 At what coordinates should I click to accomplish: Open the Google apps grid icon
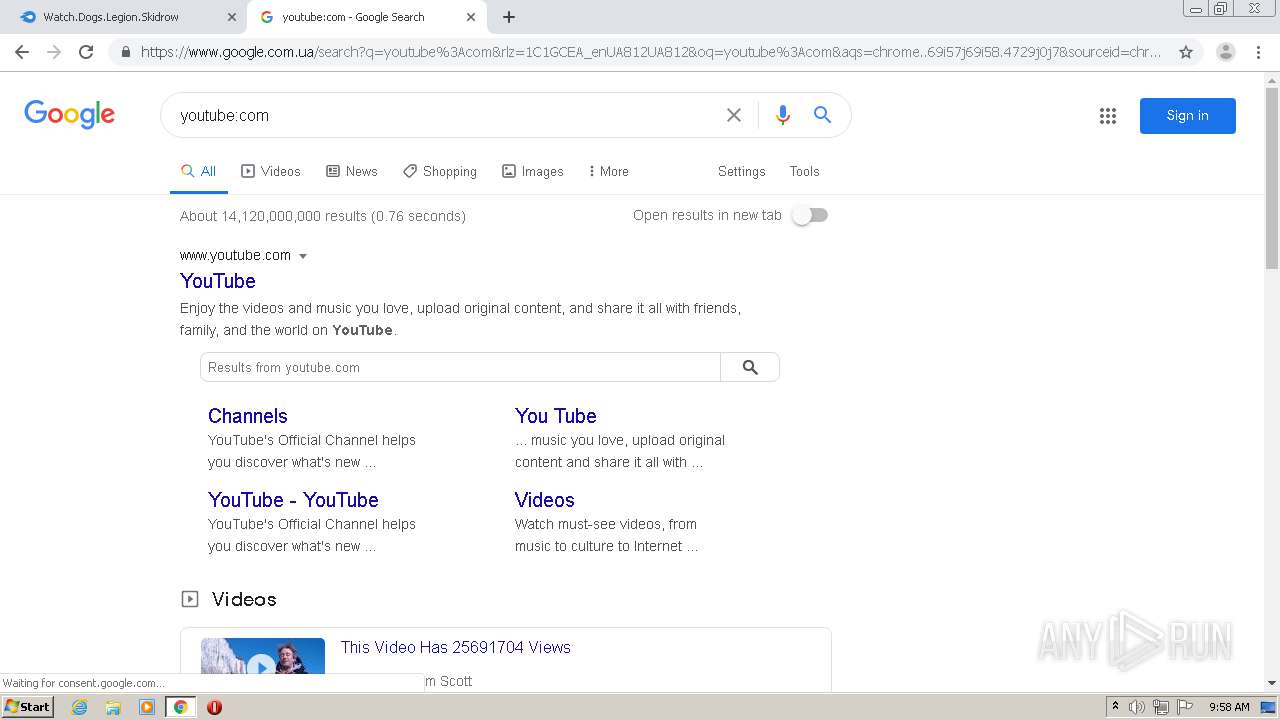click(1108, 116)
